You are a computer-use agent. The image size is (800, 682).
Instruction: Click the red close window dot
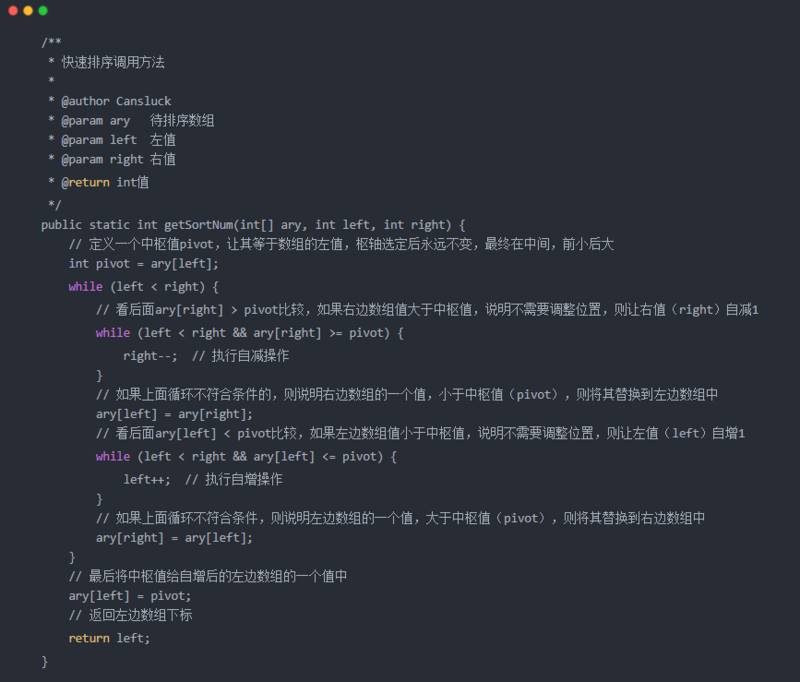13,11
